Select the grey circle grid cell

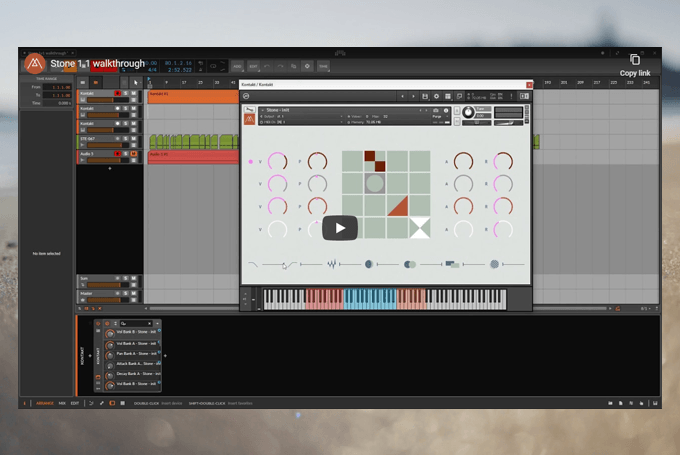click(x=375, y=183)
